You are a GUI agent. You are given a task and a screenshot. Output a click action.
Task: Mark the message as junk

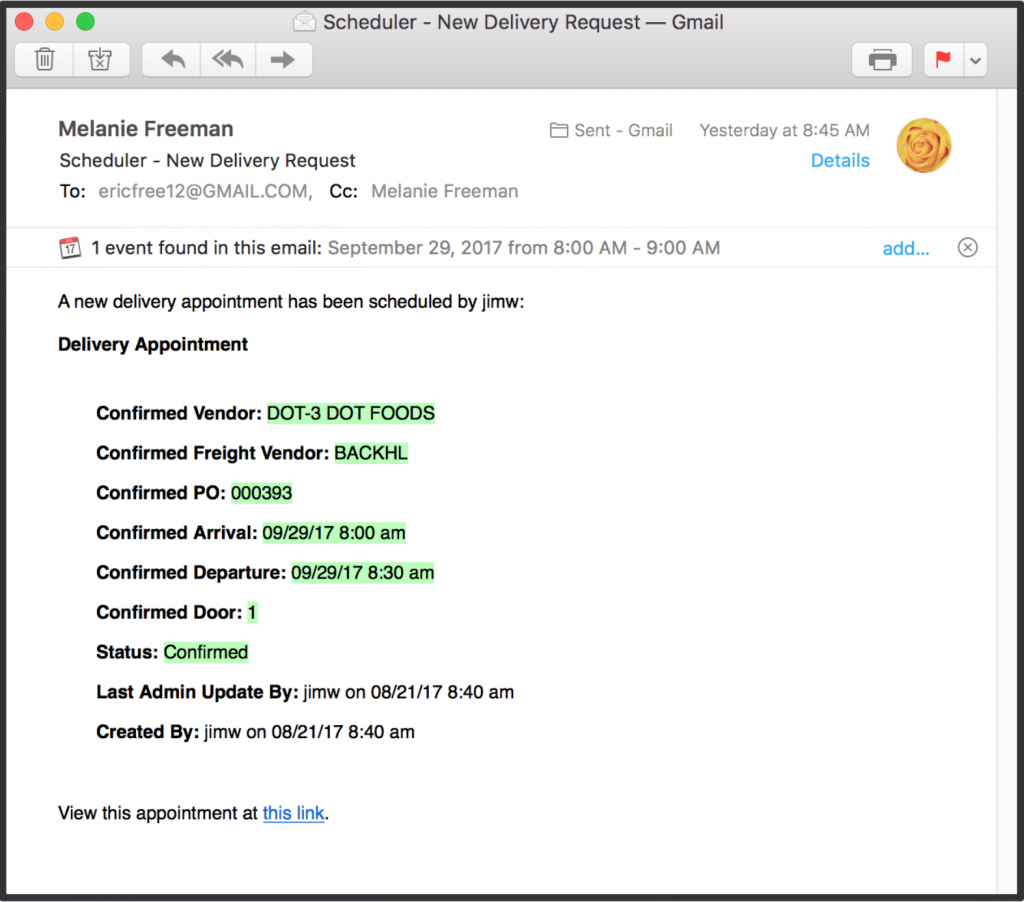(101, 60)
